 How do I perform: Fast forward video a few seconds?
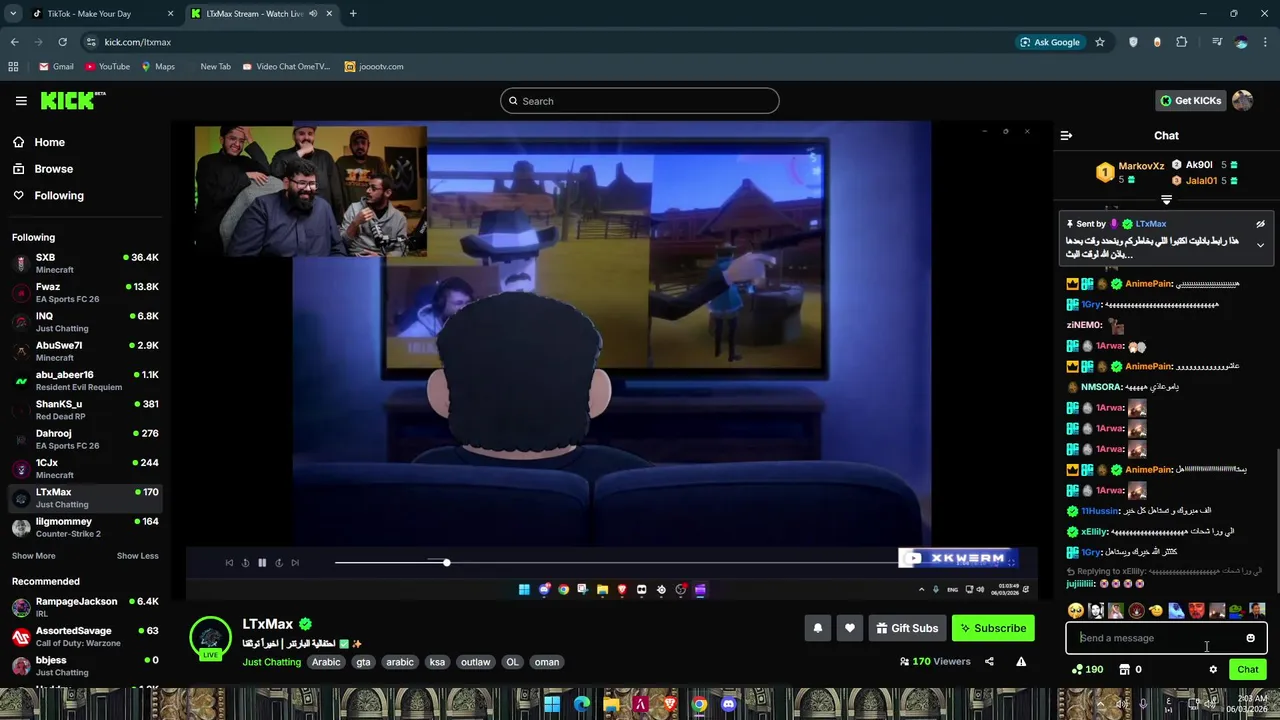point(279,563)
